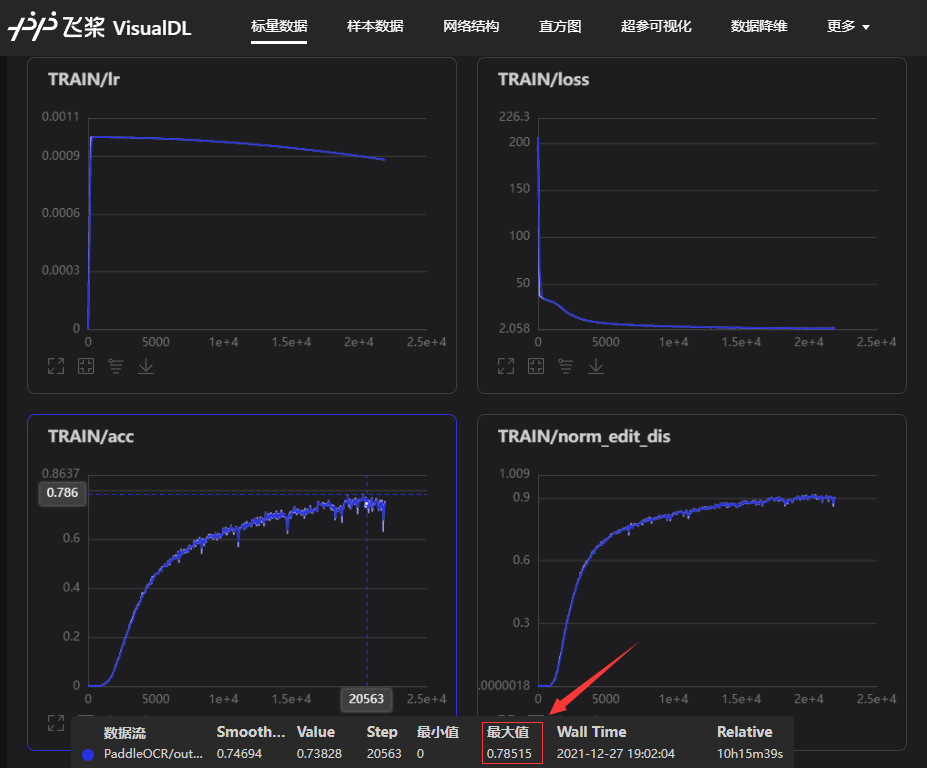Viewport: 927px width, 768px height.
Task: Click the blue PaddleOCR data stream dot
Action: coord(88,754)
